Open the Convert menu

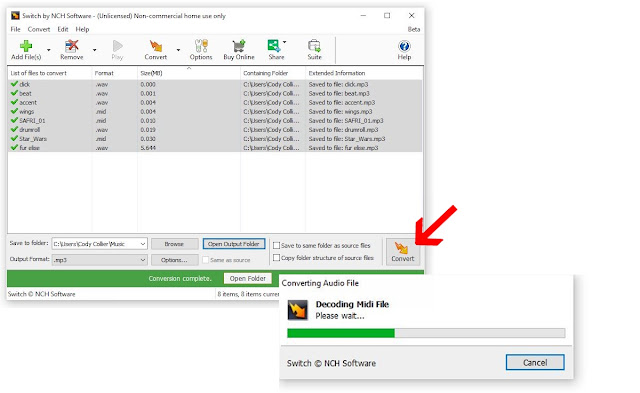tap(39, 29)
